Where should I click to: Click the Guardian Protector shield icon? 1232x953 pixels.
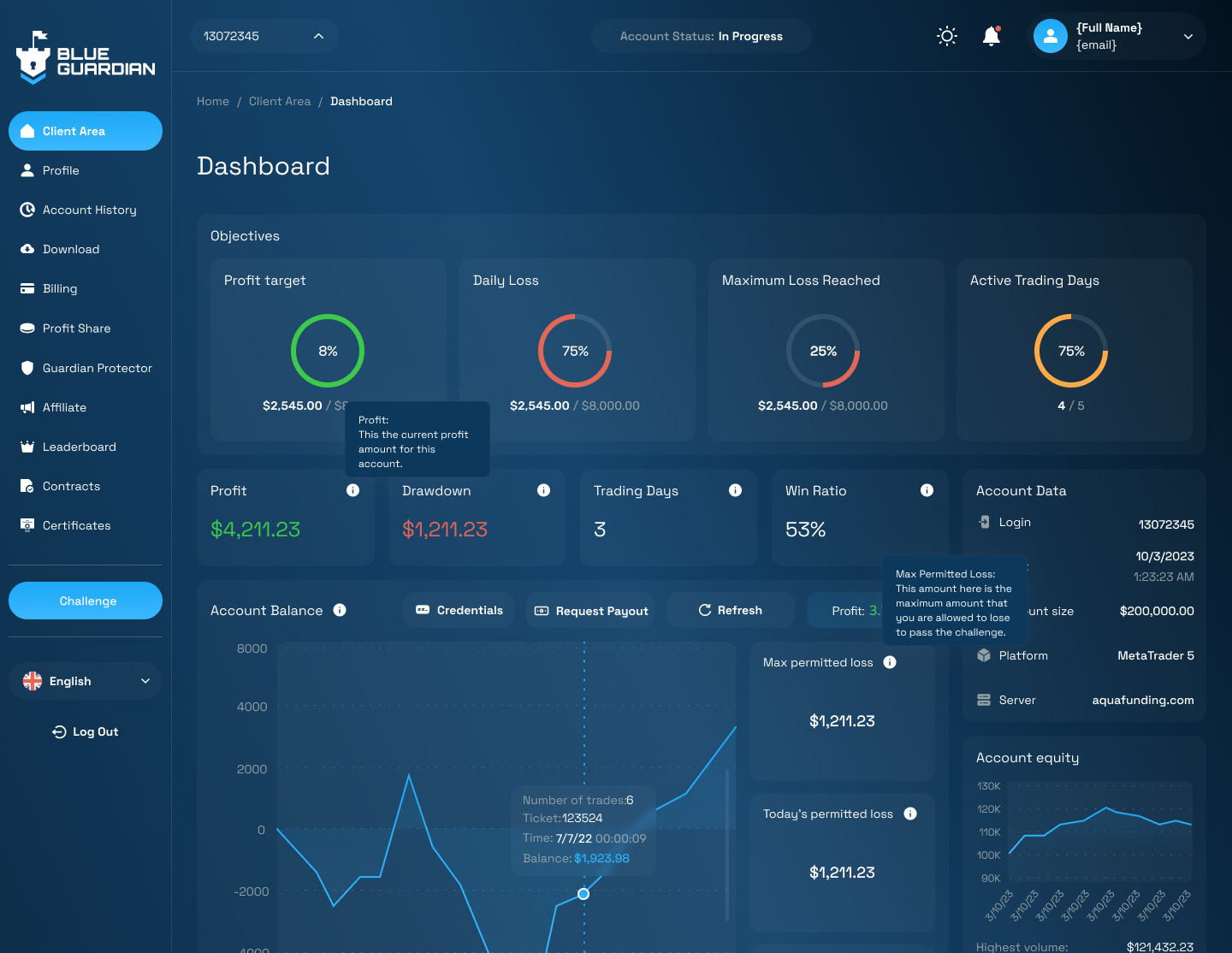(x=27, y=368)
